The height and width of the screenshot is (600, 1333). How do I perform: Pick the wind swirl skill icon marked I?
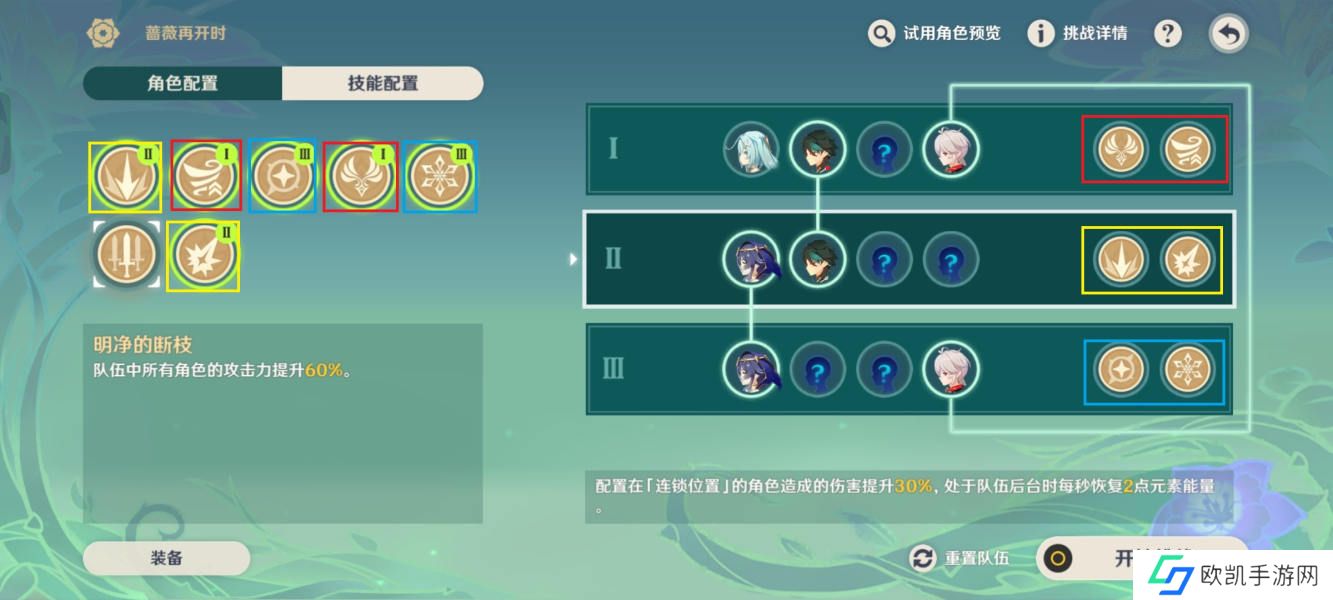[206, 176]
